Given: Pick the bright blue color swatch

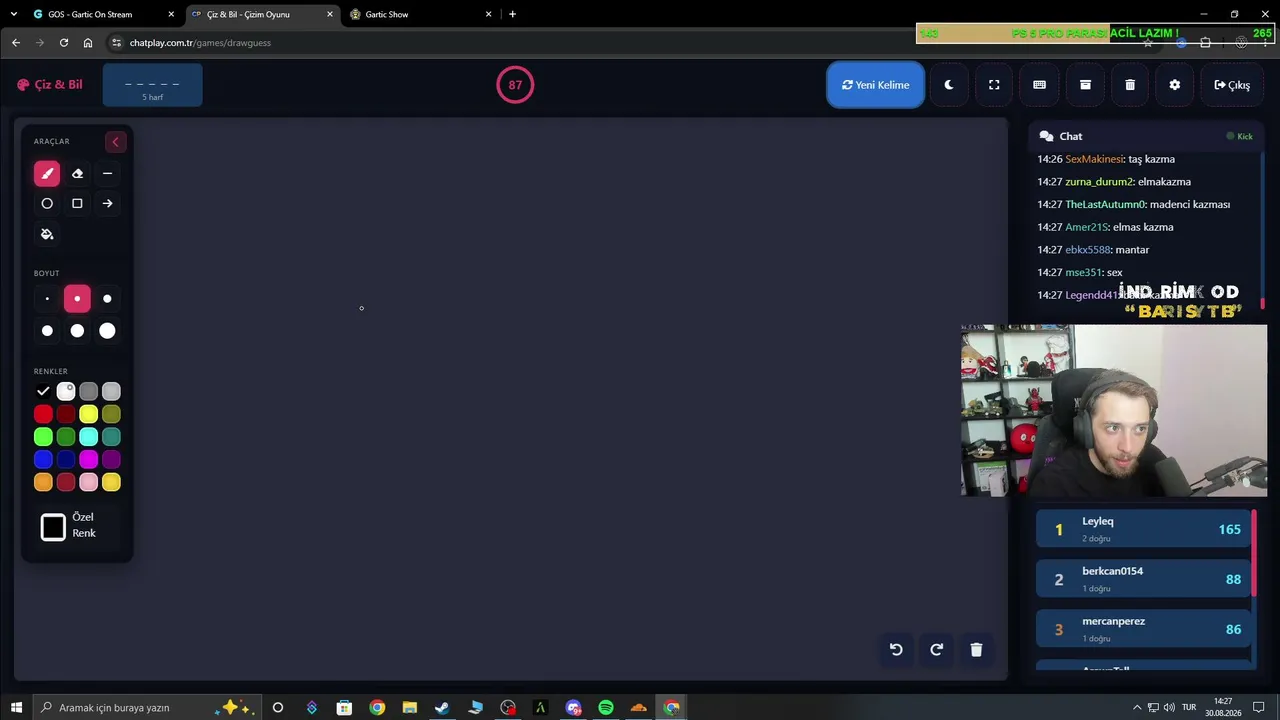Looking at the screenshot, I should (43, 459).
